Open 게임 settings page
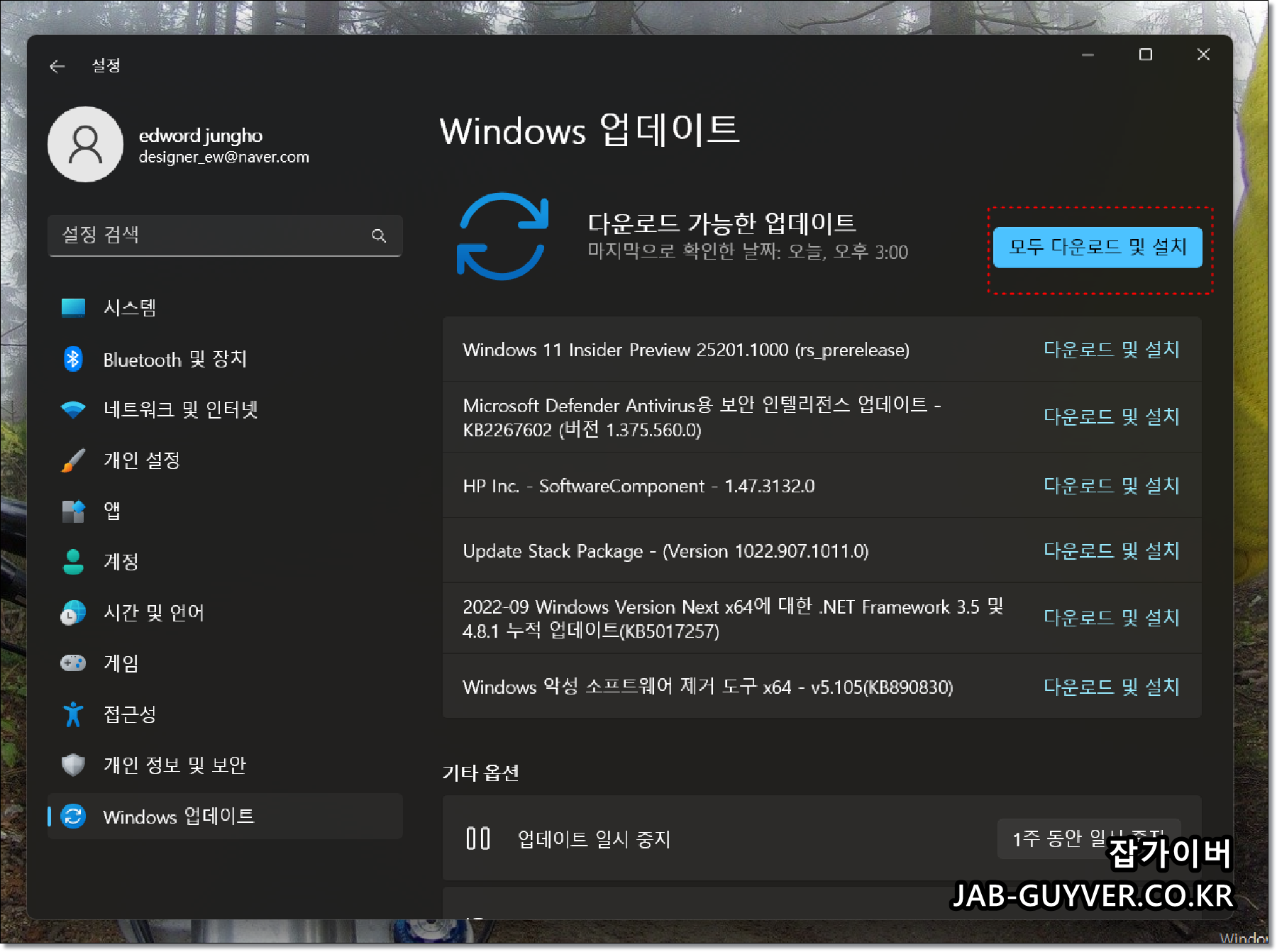 coord(225,663)
